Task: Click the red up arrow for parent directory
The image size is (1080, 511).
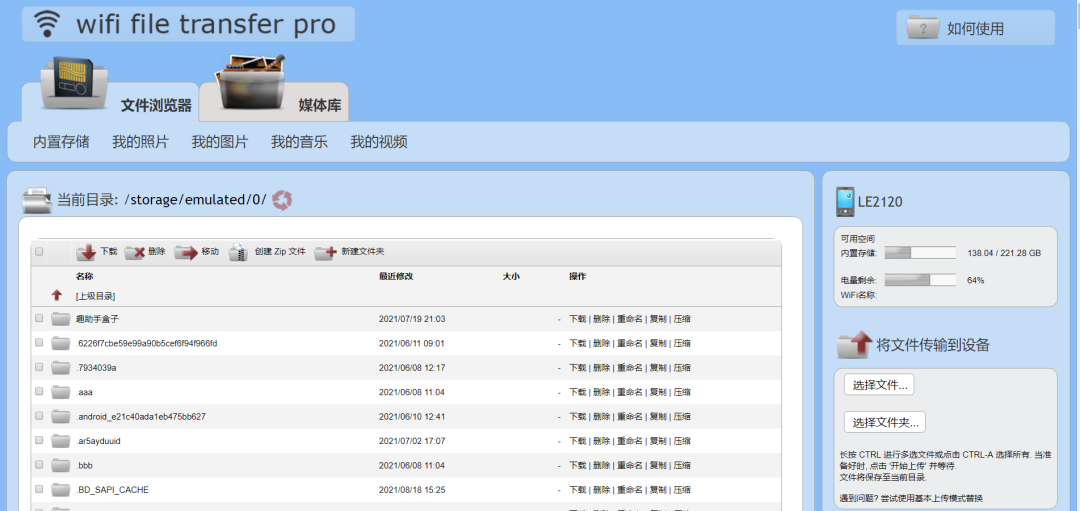Action: click(x=56, y=295)
